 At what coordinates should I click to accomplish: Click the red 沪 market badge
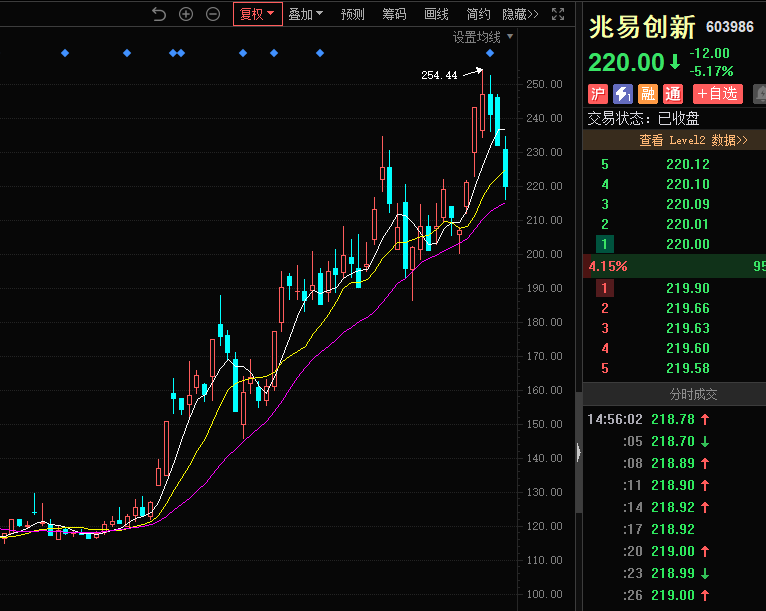click(x=598, y=94)
